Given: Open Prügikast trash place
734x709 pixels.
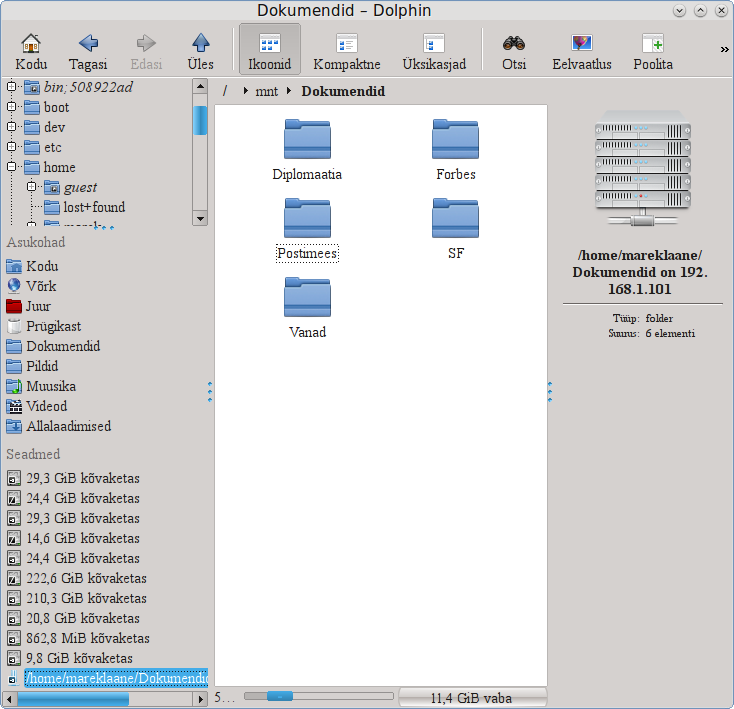Looking at the screenshot, I should (44, 326).
